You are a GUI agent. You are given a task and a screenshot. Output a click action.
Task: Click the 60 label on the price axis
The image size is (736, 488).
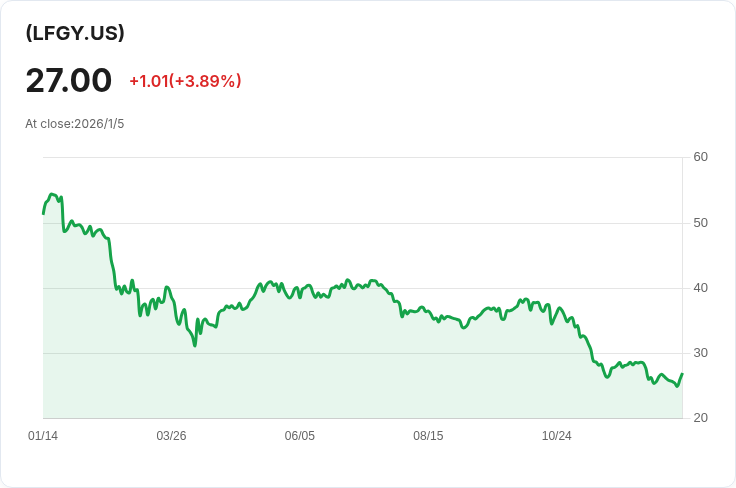coord(700,157)
